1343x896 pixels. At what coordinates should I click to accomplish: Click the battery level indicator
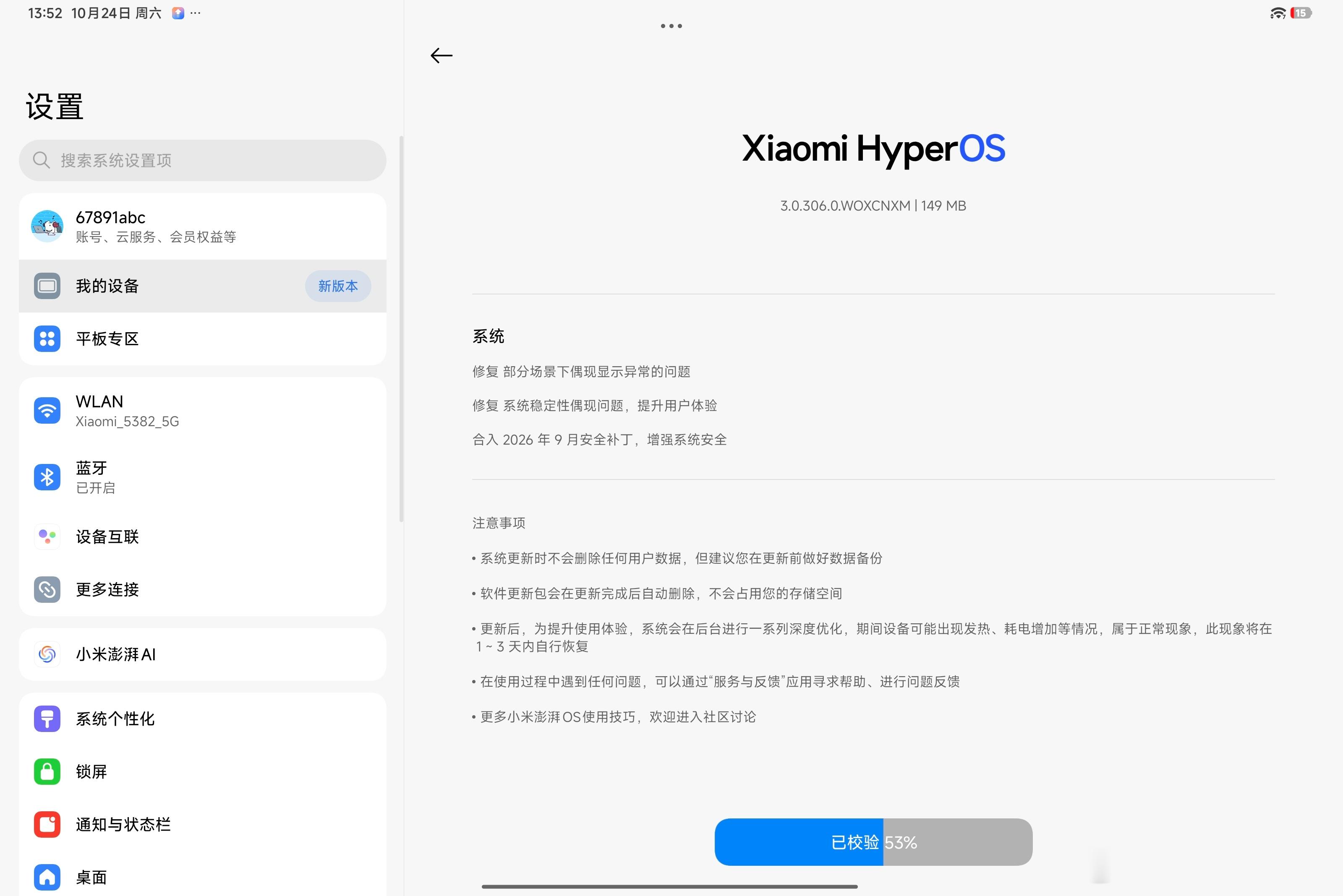pyautogui.click(x=1301, y=13)
